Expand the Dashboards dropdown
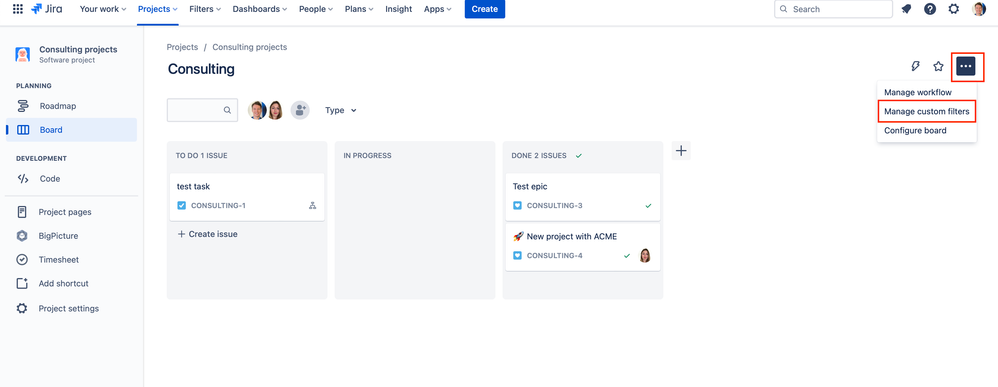Screen dimensions: 998x387 260,9
